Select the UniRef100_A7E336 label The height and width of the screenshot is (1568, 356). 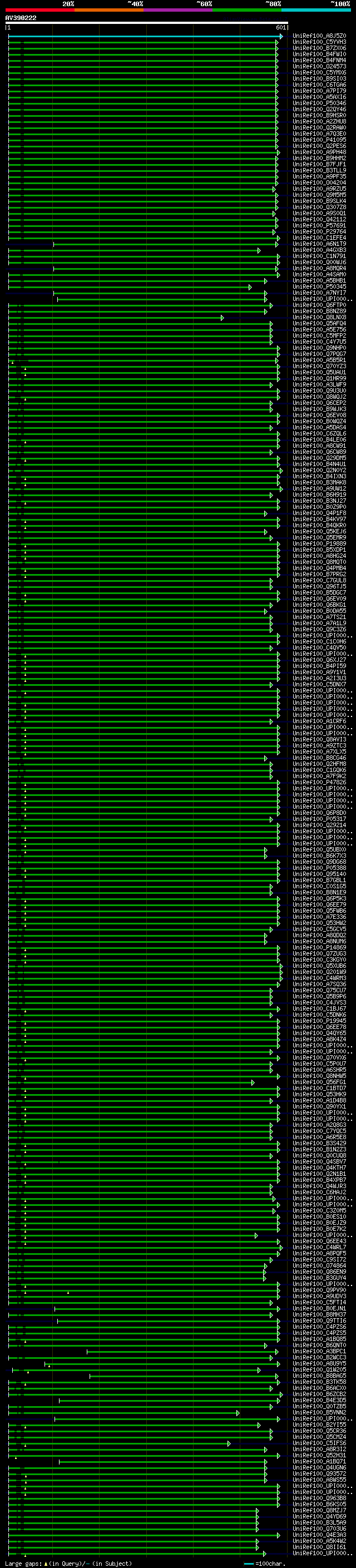coord(319,916)
